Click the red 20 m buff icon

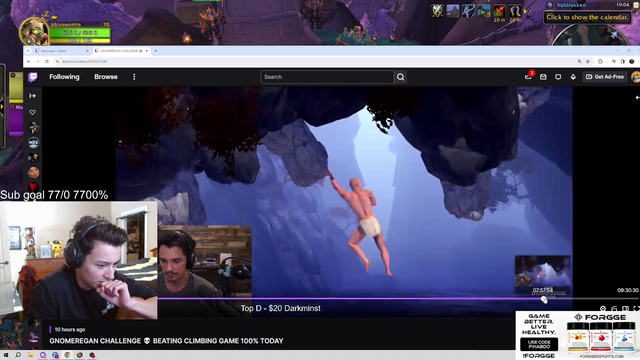click(x=499, y=11)
